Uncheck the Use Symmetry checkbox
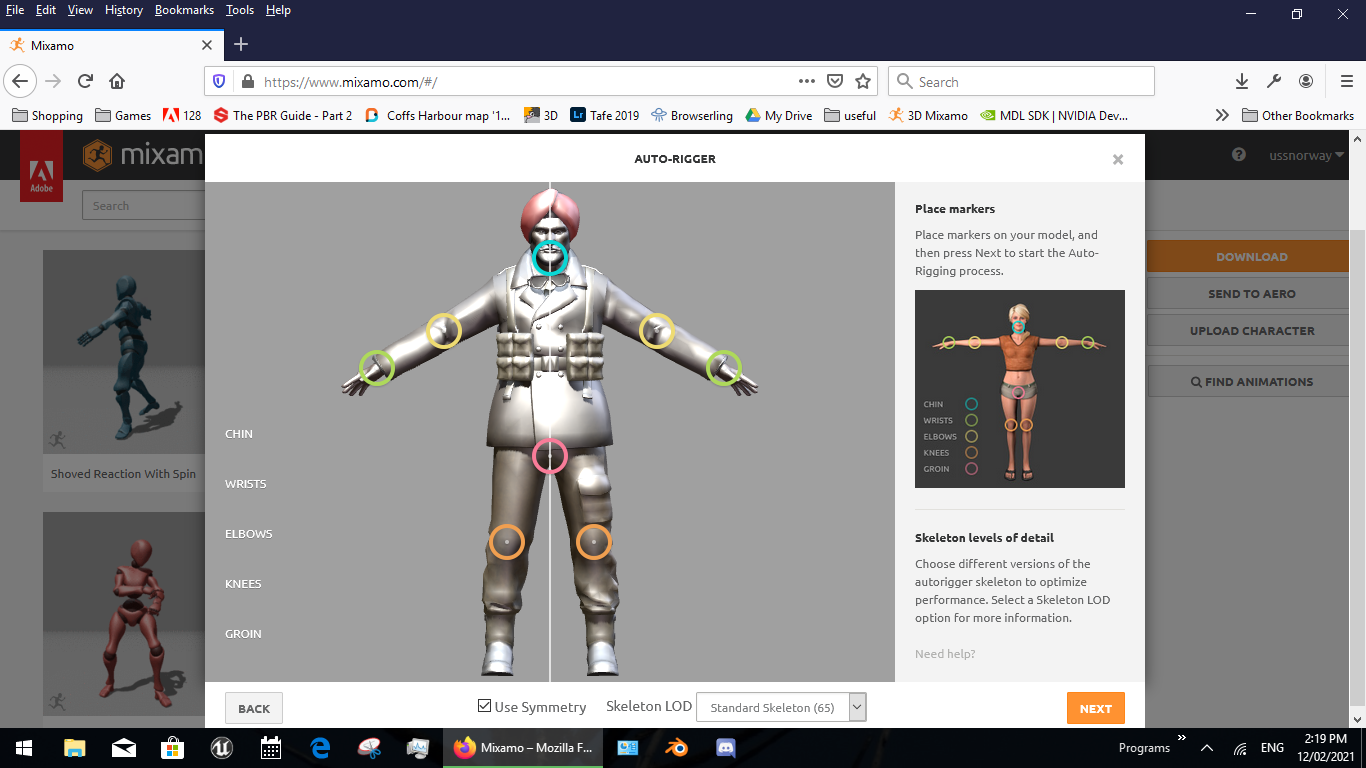The width and height of the screenshot is (1366, 768). tap(483, 704)
